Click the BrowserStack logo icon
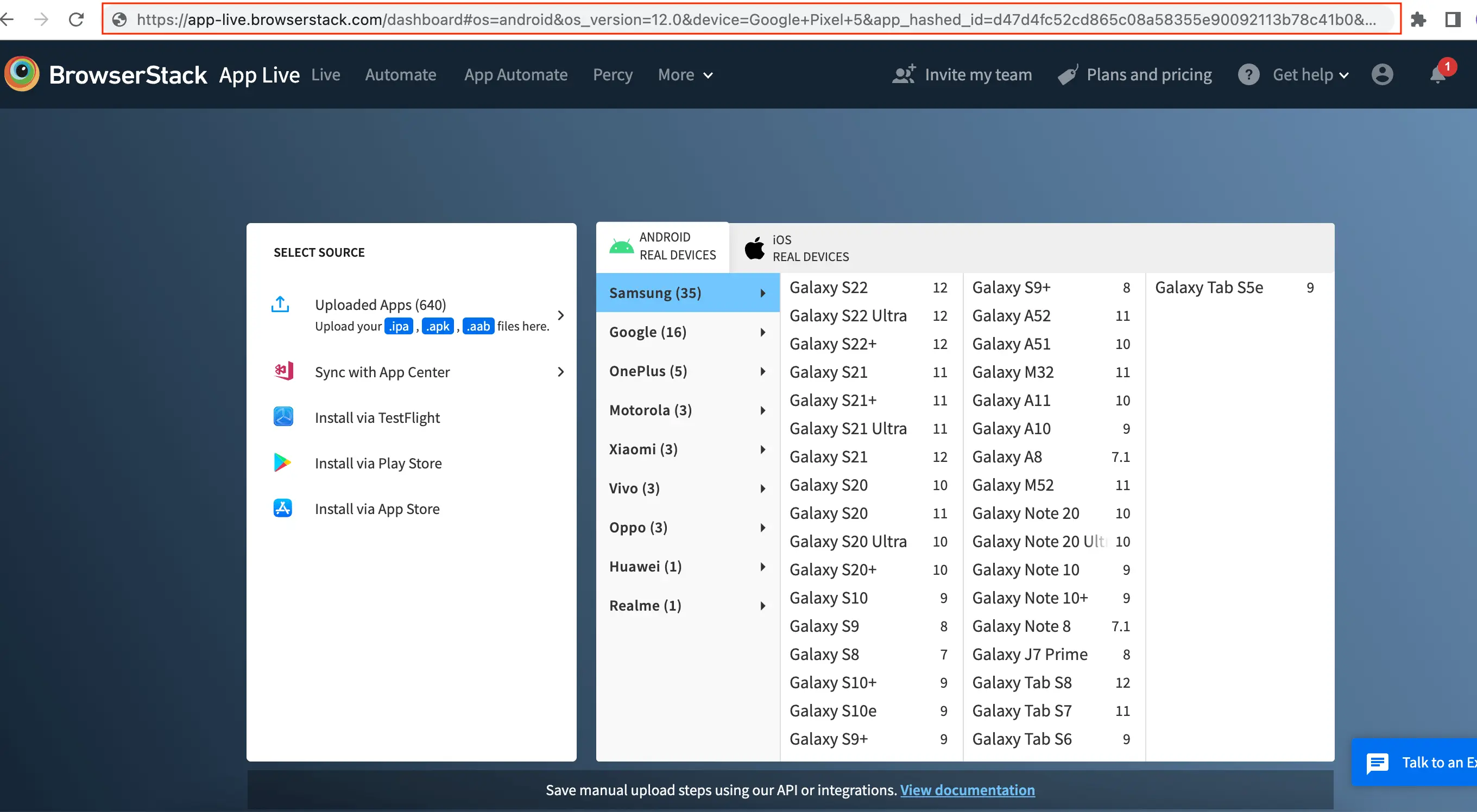This screenshot has height=812, width=1477. pos(22,74)
